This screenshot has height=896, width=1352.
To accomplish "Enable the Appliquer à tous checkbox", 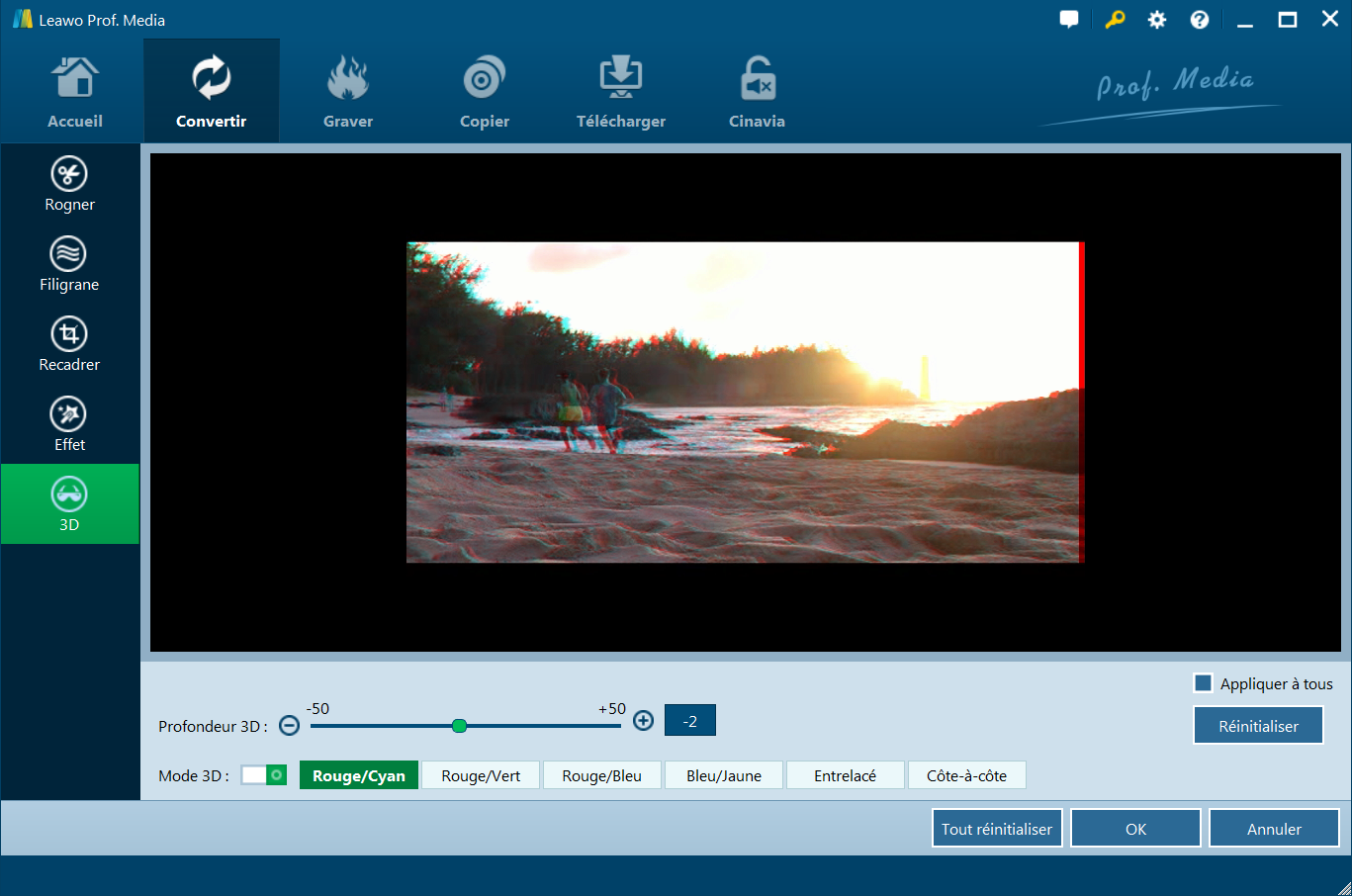I will point(1204,683).
